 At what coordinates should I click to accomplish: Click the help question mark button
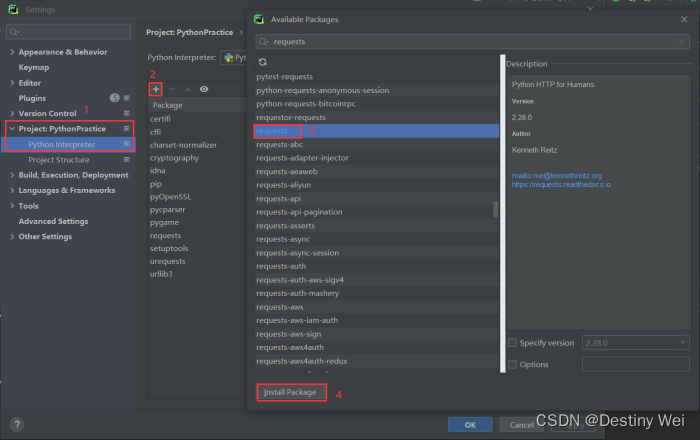(x=17, y=424)
